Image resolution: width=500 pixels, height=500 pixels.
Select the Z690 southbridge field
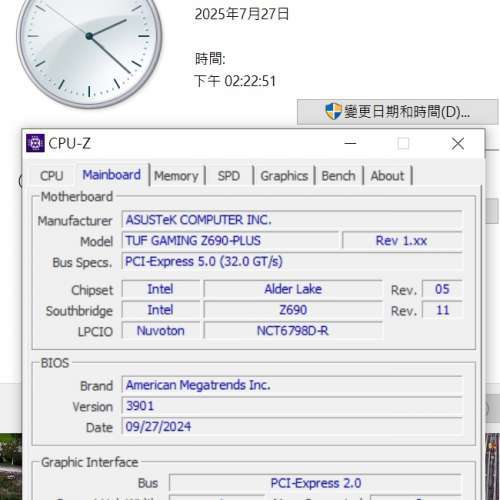293,310
